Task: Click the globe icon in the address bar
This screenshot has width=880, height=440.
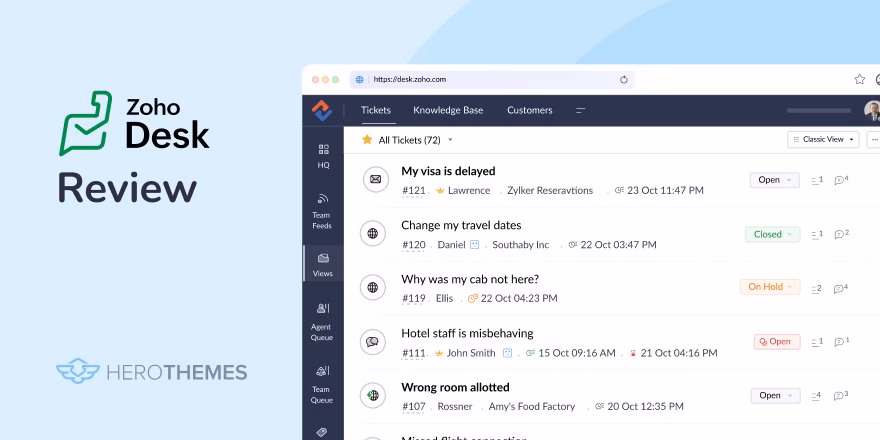Action: [x=360, y=80]
